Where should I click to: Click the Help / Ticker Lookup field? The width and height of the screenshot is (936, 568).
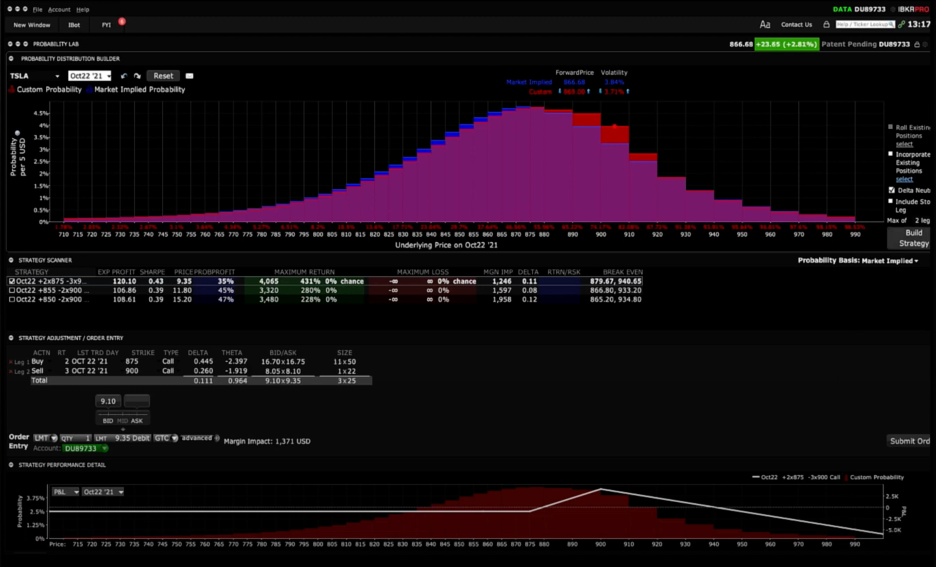[865, 24]
